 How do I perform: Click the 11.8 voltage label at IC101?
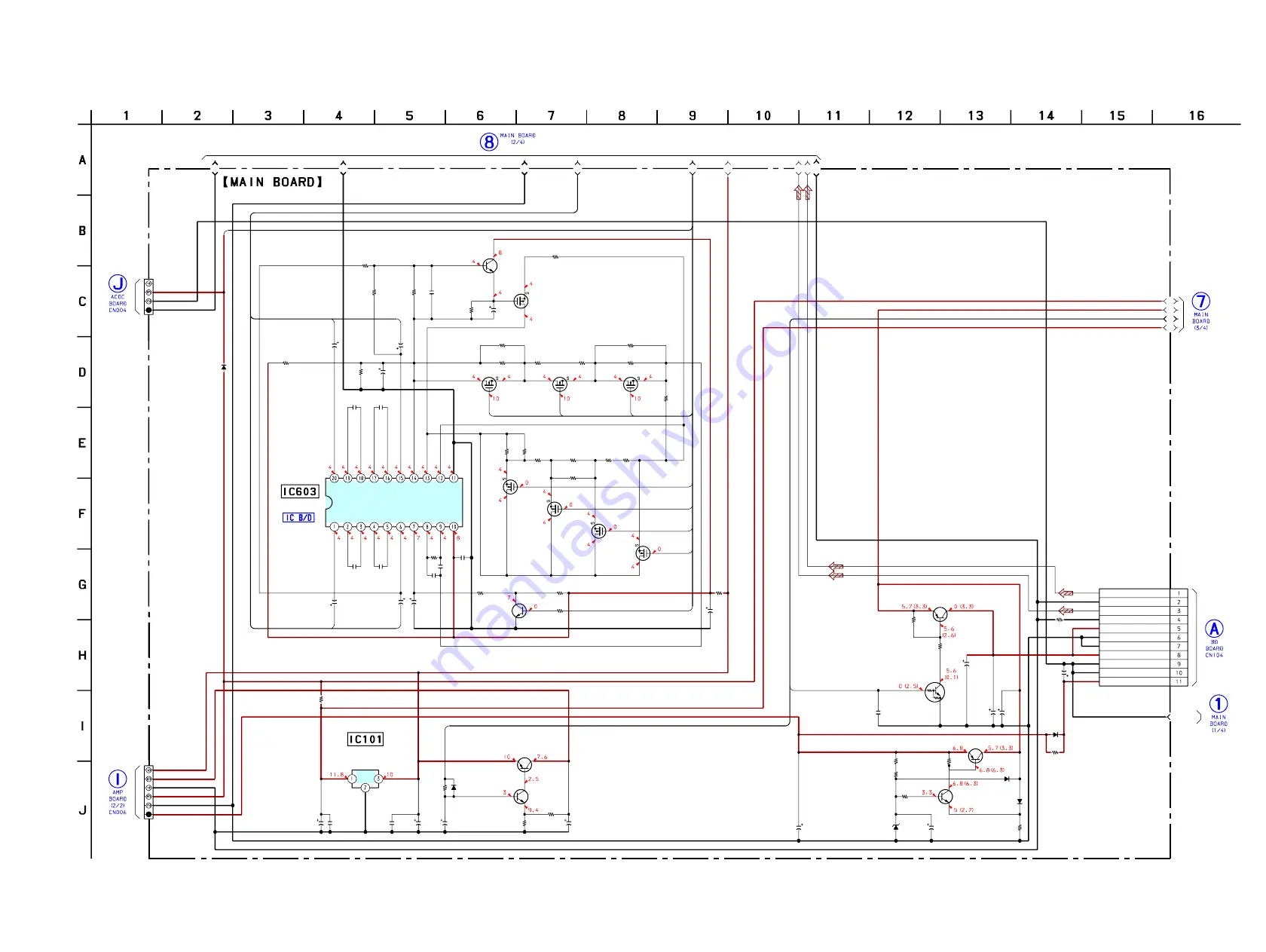336,775
